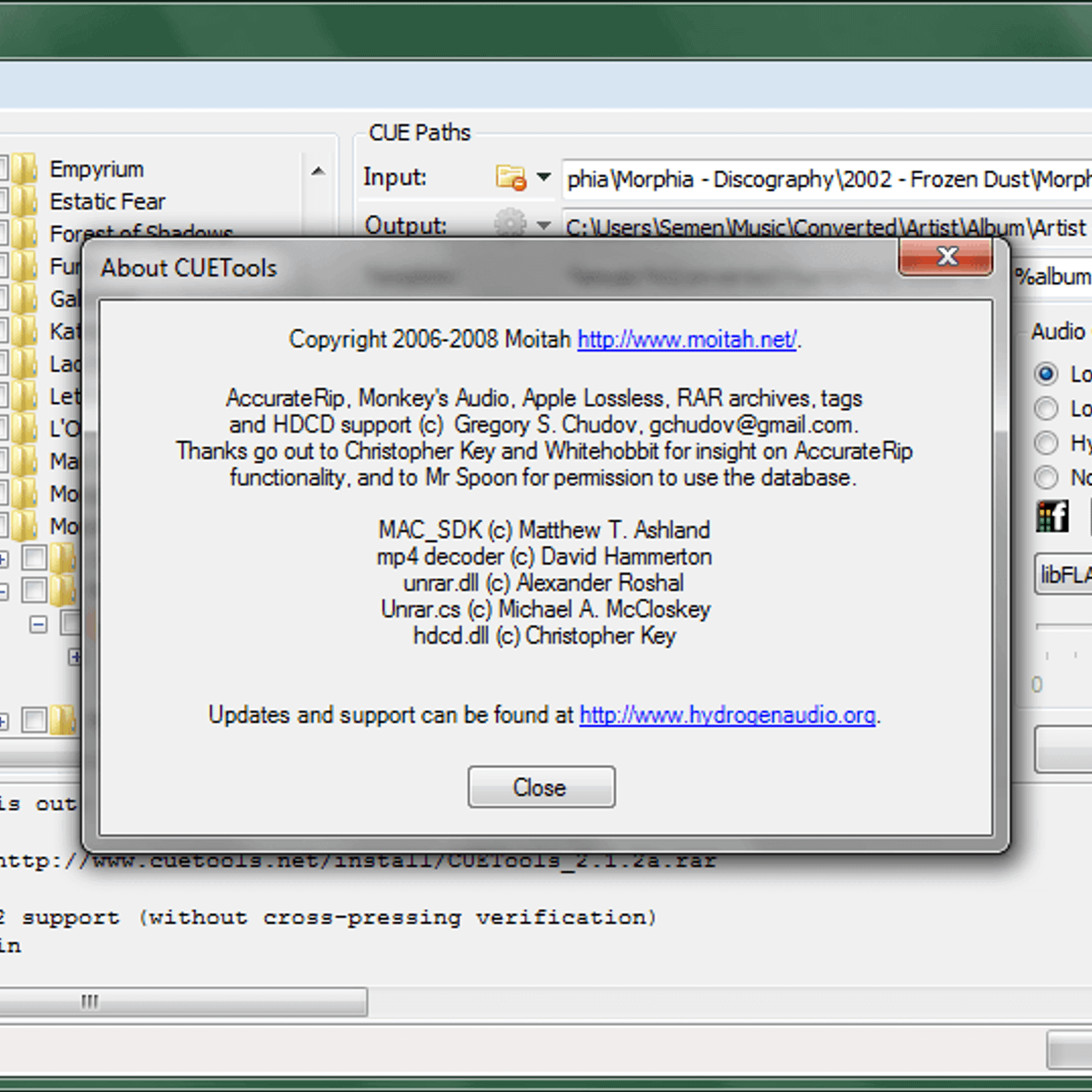Click 'unrar.dll (c) Alexander Roshal' line

pos(543,583)
